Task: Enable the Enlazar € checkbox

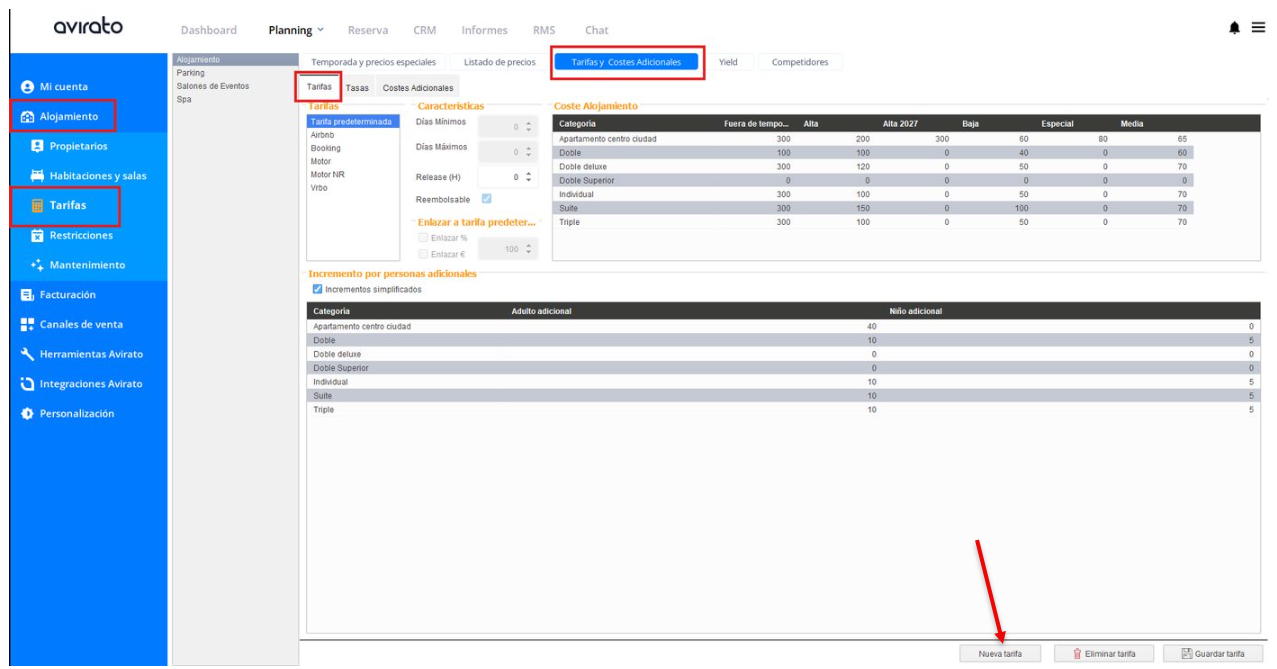Action: [x=424, y=254]
